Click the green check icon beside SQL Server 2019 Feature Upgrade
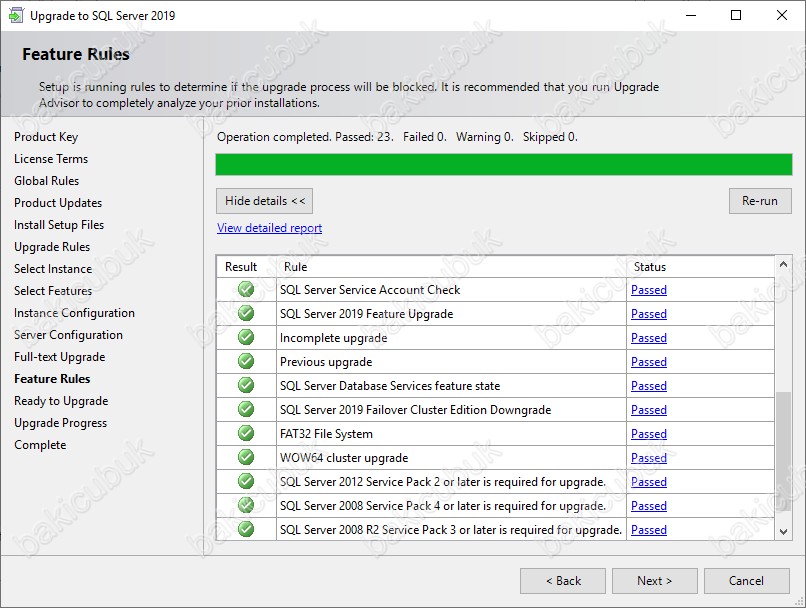The image size is (806, 608). (246, 313)
